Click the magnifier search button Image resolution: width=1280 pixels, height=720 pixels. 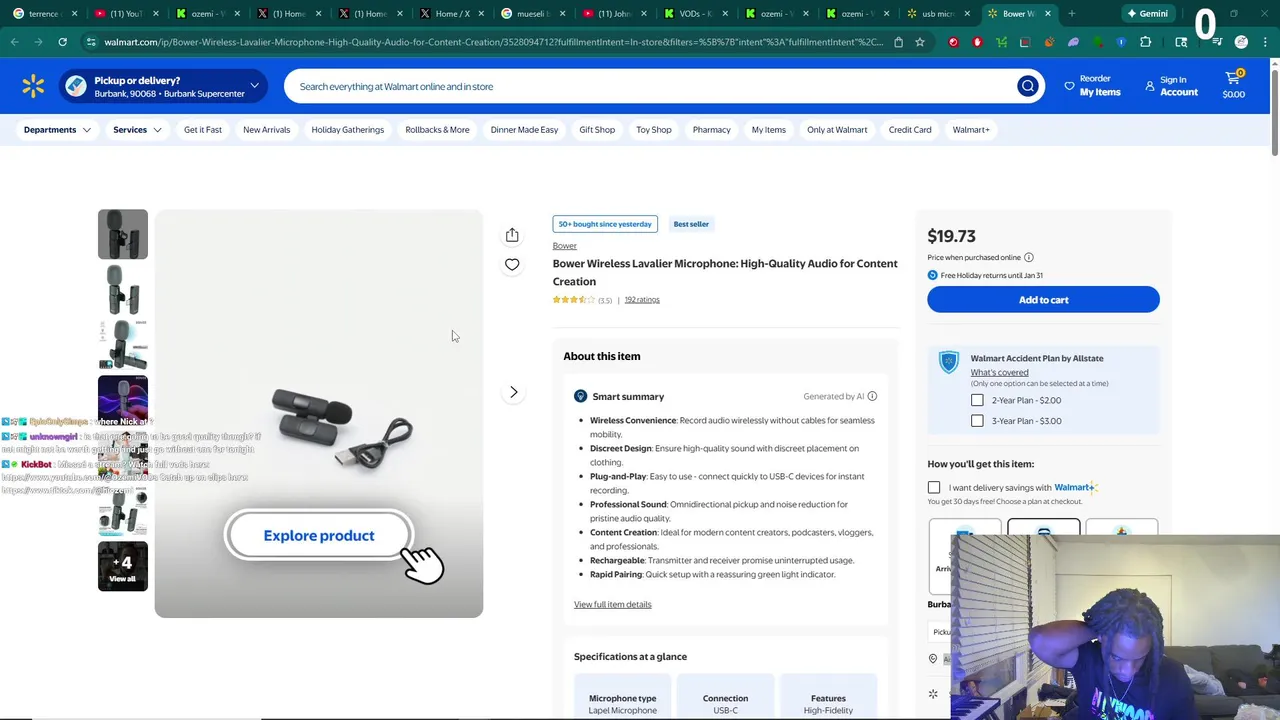pyautogui.click(x=1027, y=86)
